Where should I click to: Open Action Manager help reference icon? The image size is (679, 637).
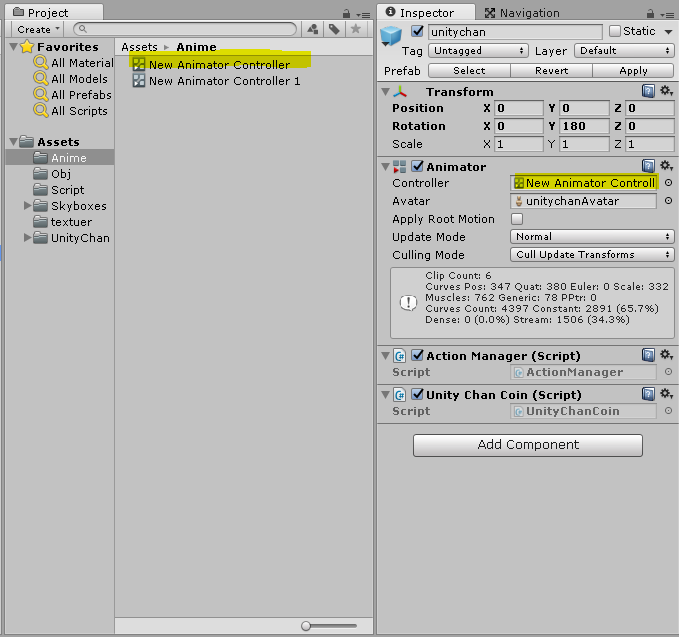pos(648,355)
